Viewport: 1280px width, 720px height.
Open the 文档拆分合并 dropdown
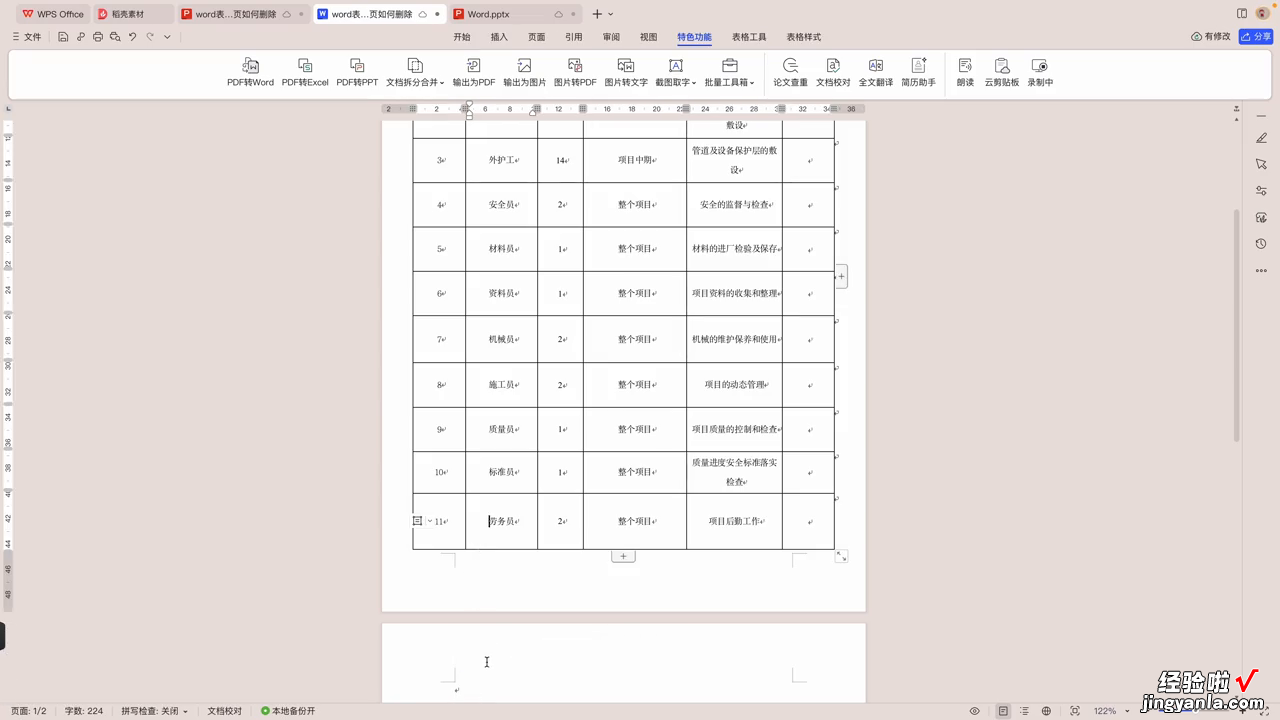415,72
